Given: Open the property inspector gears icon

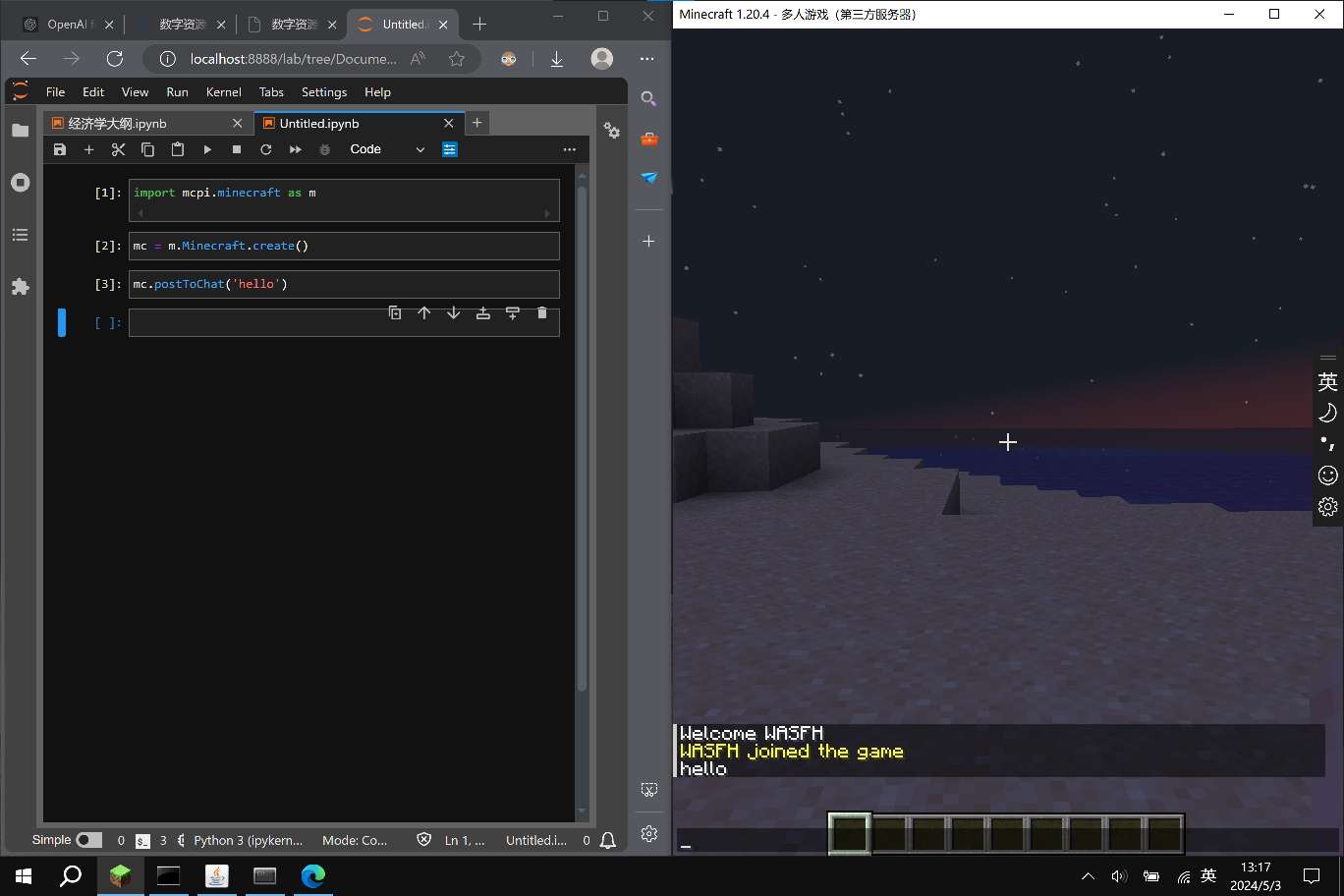Looking at the screenshot, I should [612, 131].
